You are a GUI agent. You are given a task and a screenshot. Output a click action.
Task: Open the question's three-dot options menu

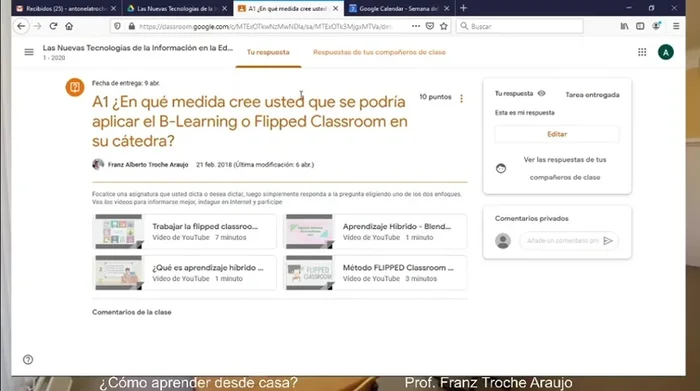point(461,98)
